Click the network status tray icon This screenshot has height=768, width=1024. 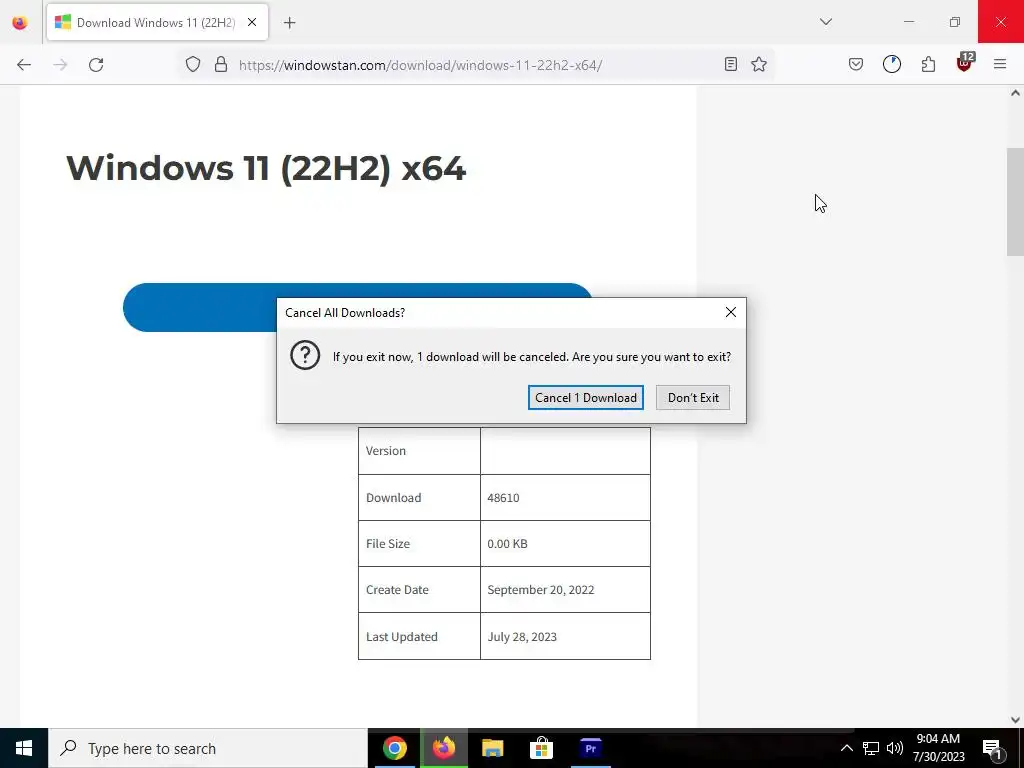(x=871, y=748)
